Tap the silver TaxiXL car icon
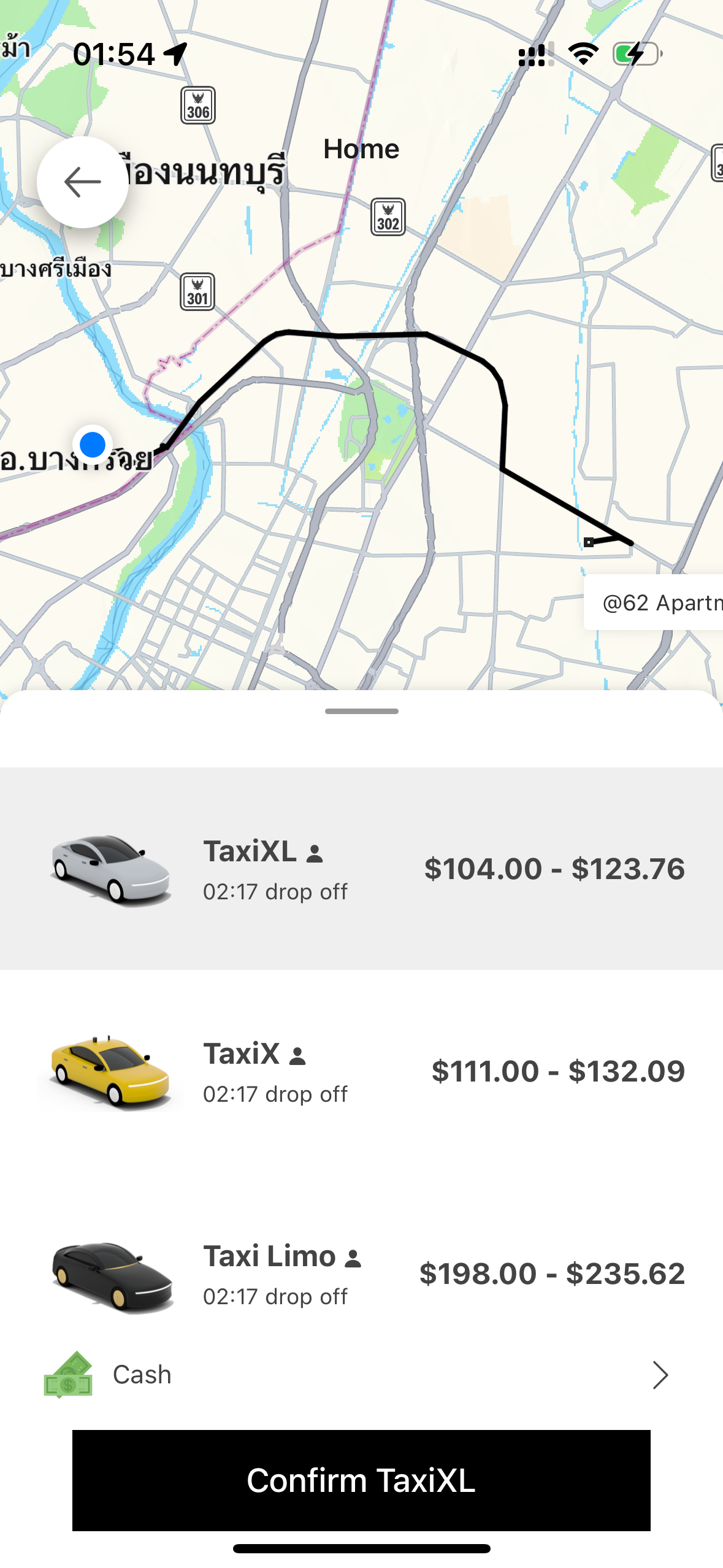This screenshot has width=723, height=1568. click(x=110, y=869)
